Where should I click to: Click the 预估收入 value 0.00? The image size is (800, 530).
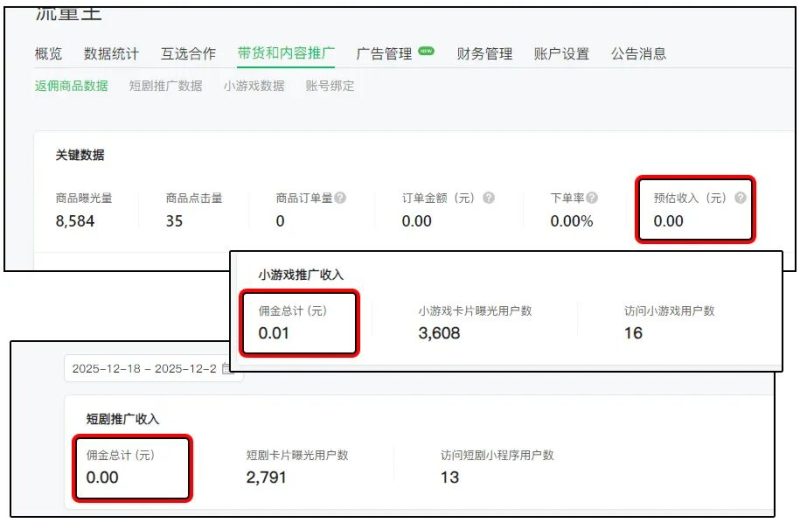tap(668, 221)
